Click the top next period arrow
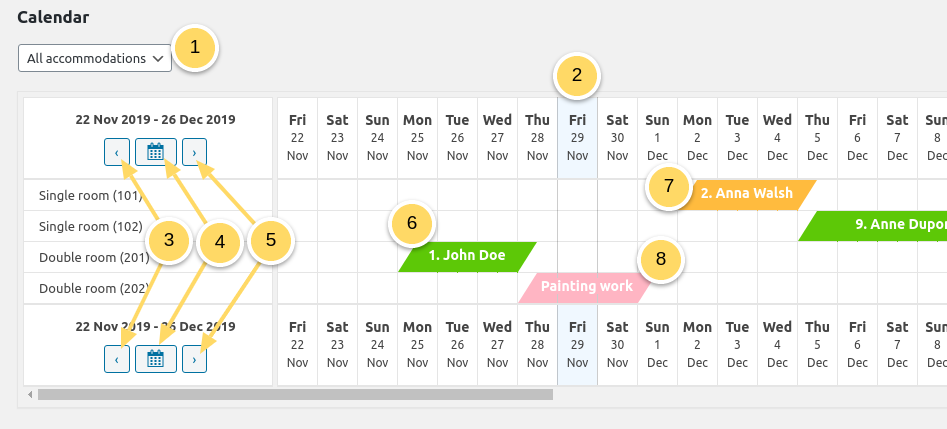The image size is (947, 429). 195,152
